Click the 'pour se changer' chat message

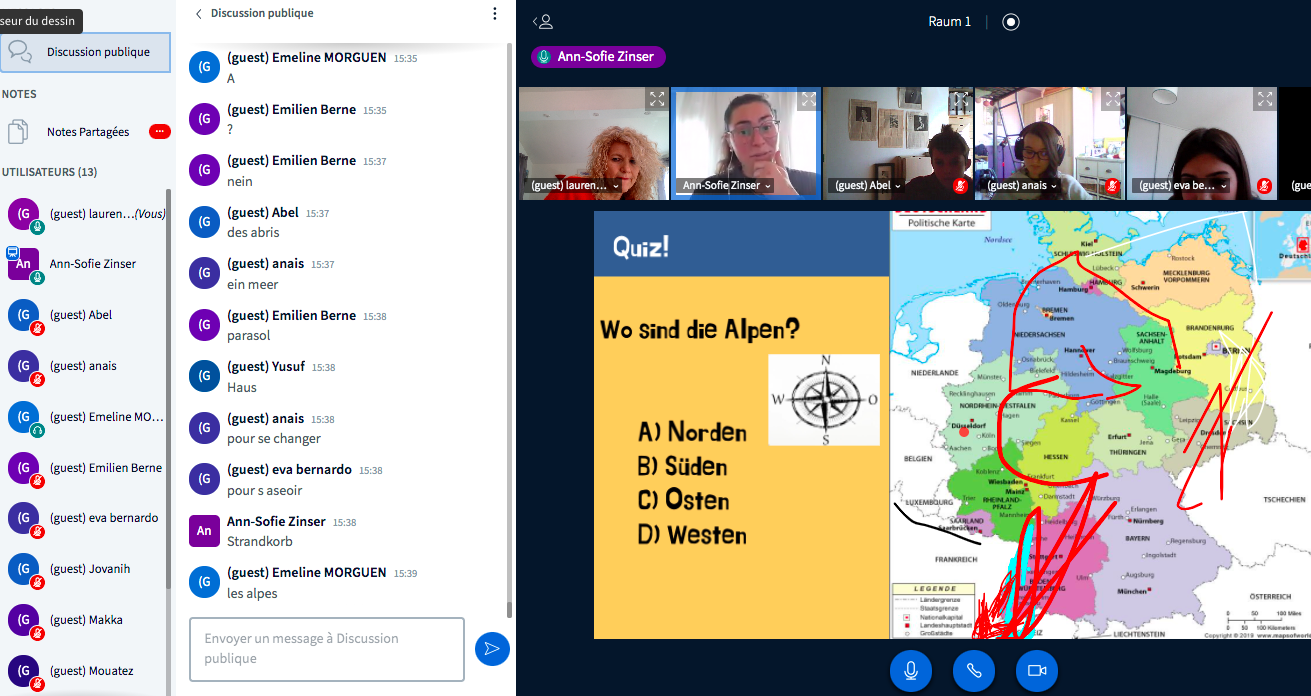274,439
